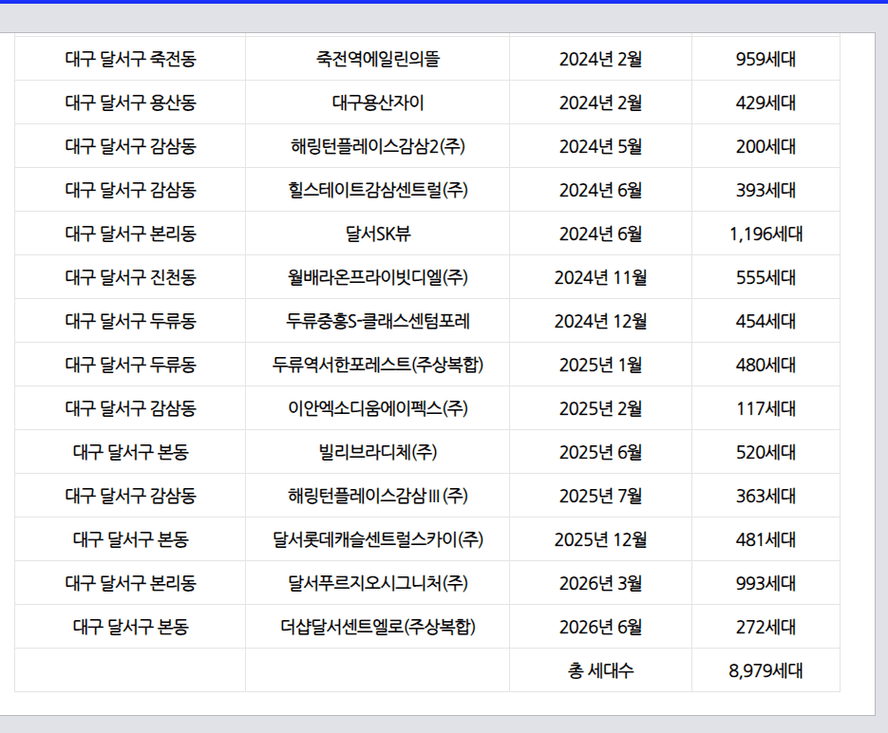Click the '117세대' household count
Screen dimensions: 888x733
766,408
